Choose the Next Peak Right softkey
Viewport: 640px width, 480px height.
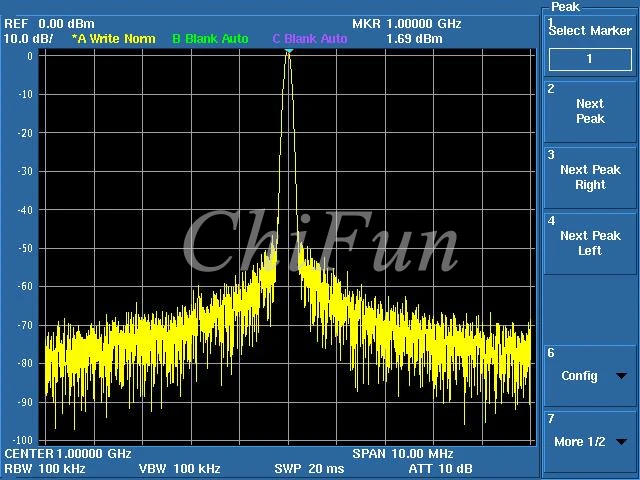(590, 177)
